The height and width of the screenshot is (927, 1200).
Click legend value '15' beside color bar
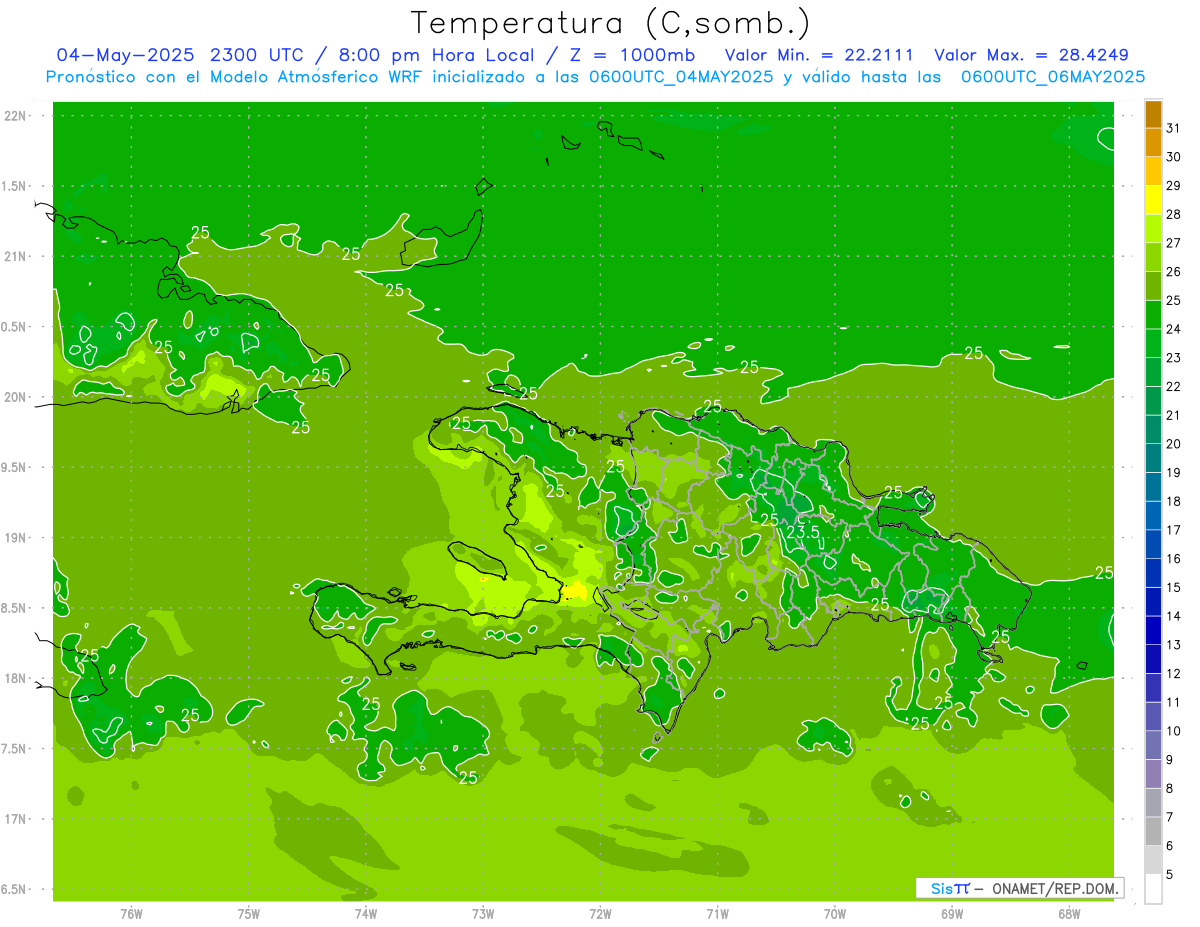point(1174,587)
